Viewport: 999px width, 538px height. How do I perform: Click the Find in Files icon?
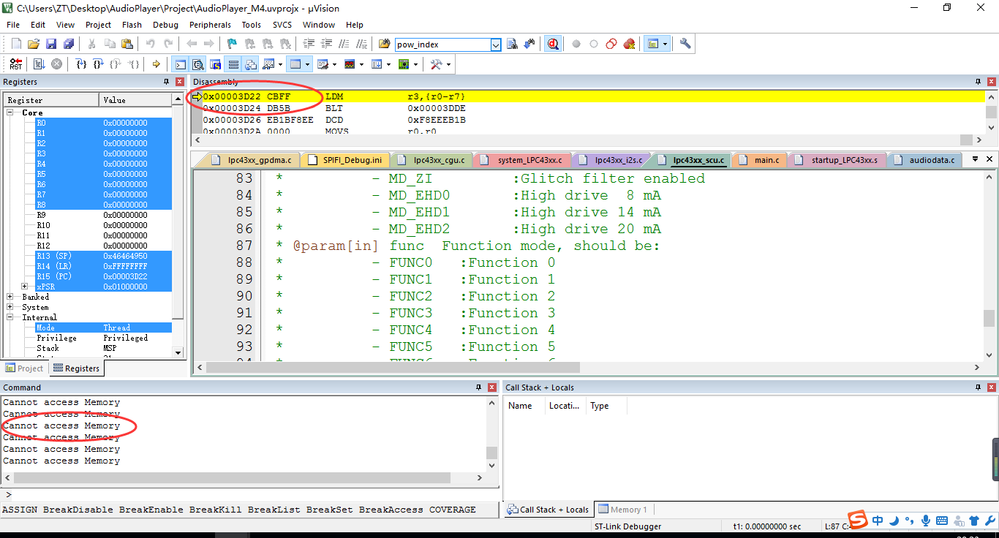(384, 44)
